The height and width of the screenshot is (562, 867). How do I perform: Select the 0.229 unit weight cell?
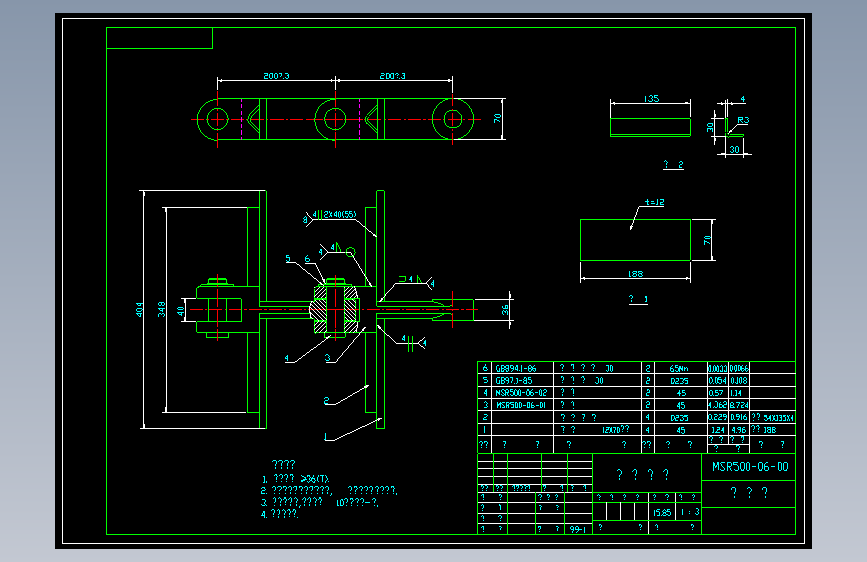click(x=718, y=417)
